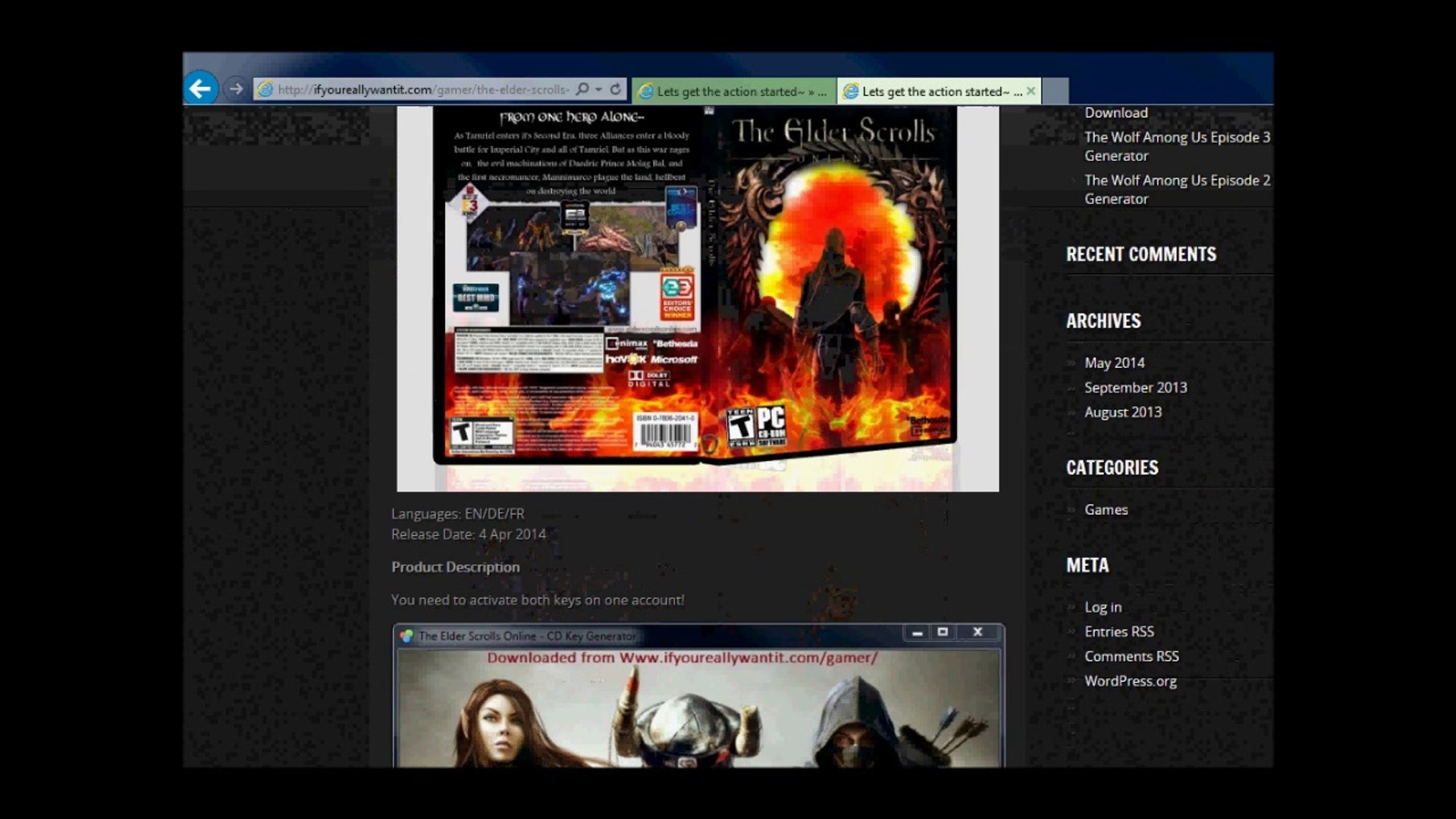
Task: Click the Refresh page icon
Action: click(x=616, y=89)
